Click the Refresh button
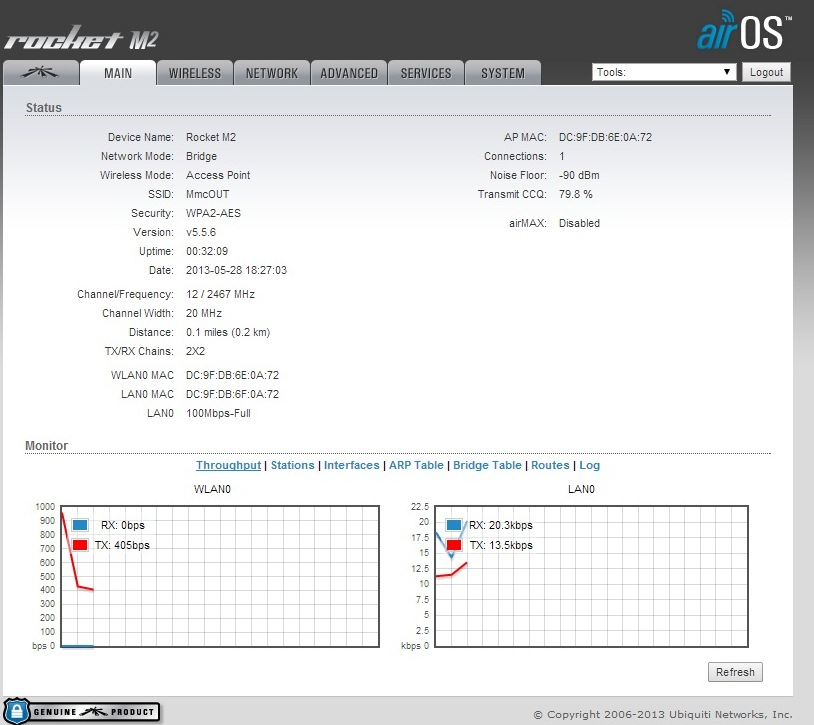The width and height of the screenshot is (814, 725). click(x=735, y=672)
